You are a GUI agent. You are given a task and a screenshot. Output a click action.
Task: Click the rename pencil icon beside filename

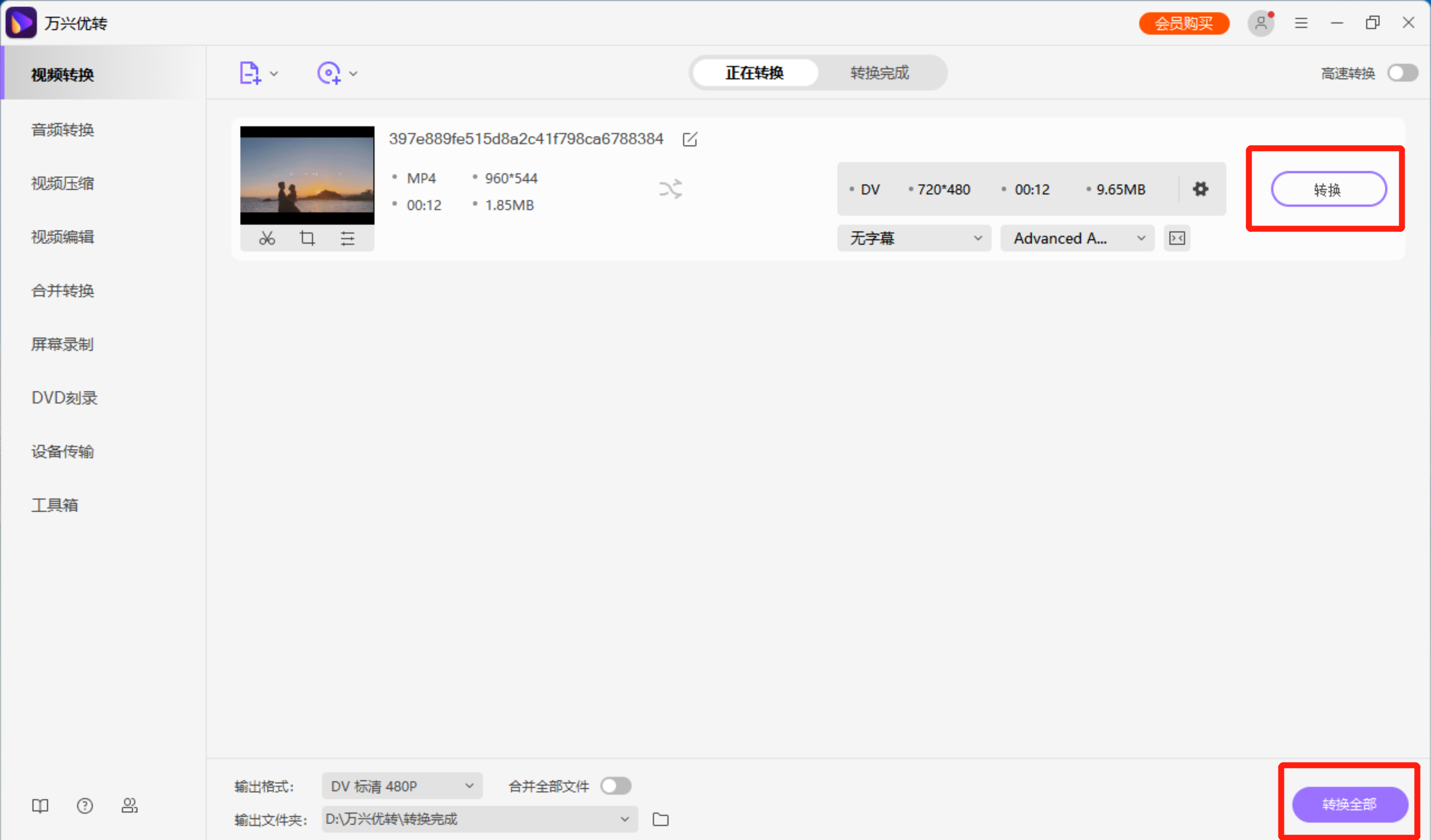(689, 139)
